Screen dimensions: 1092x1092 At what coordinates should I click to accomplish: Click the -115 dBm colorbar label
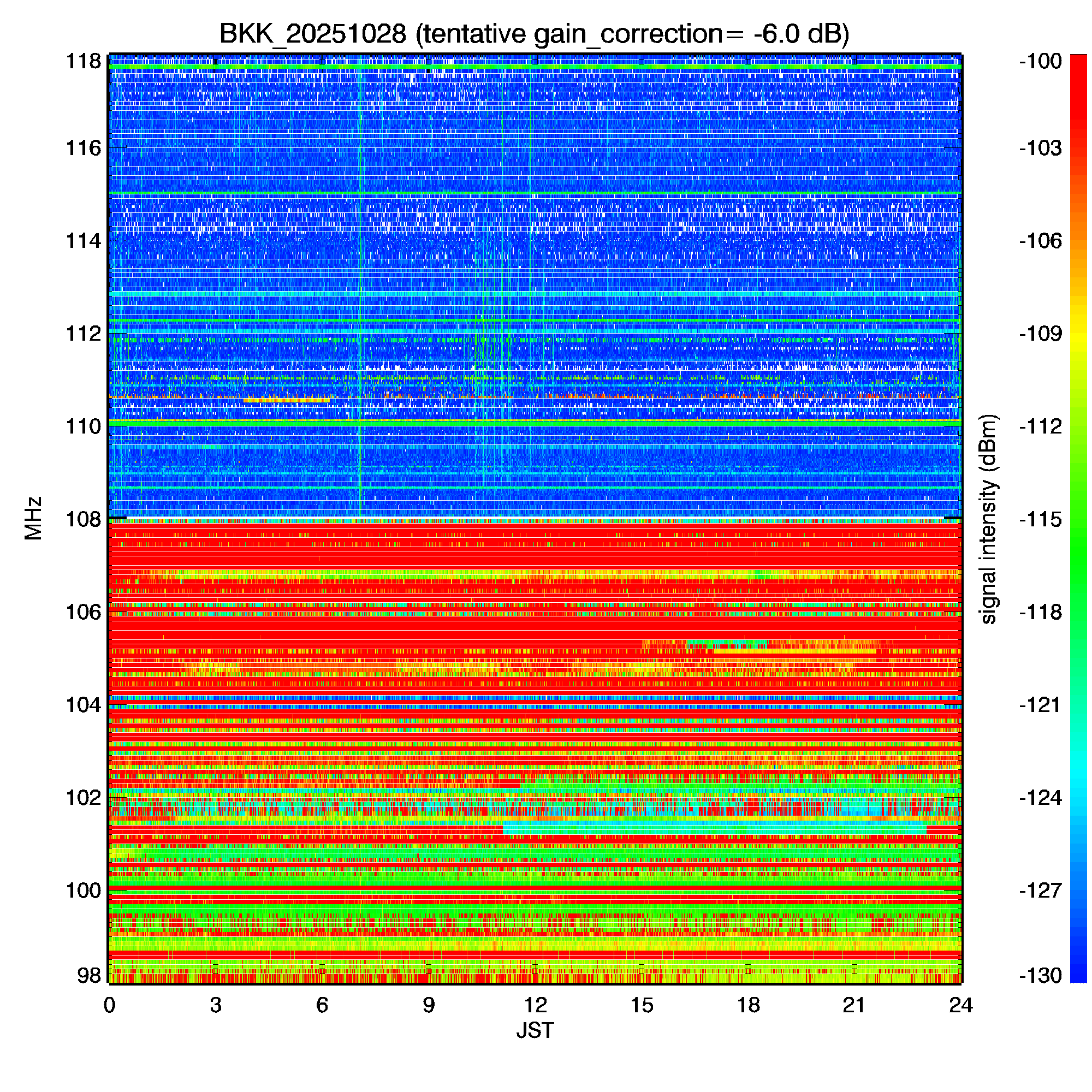click(1041, 519)
